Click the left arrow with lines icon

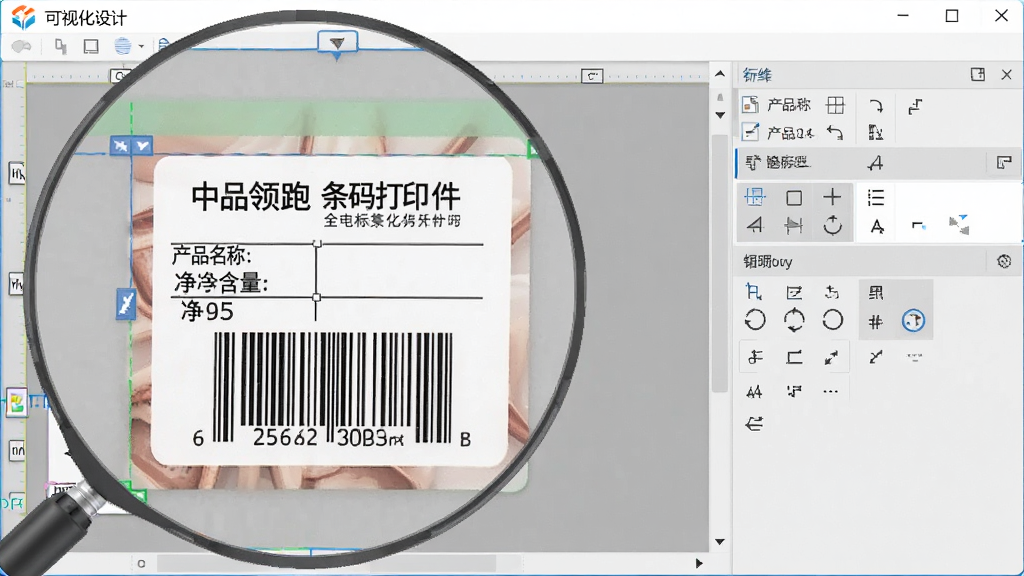pos(754,424)
